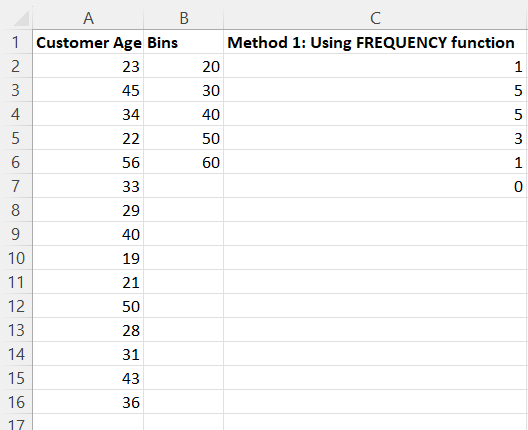Select cell A3 with value 45
The image size is (528, 430).
(88, 90)
